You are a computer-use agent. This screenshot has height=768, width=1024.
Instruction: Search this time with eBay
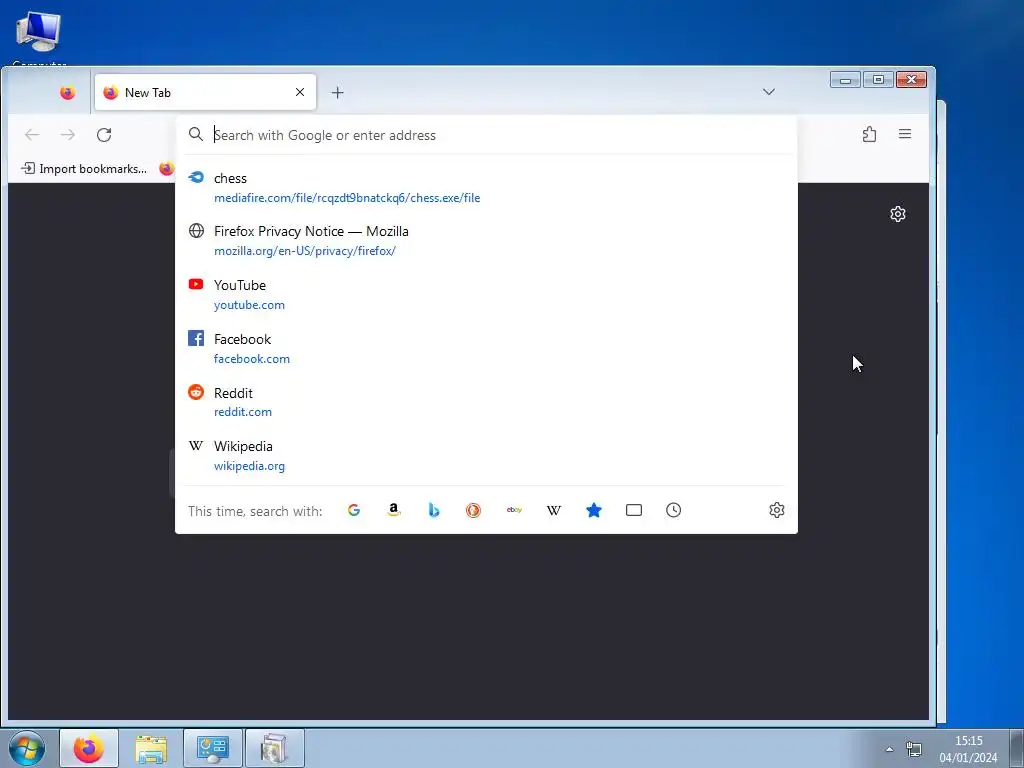[x=514, y=510]
